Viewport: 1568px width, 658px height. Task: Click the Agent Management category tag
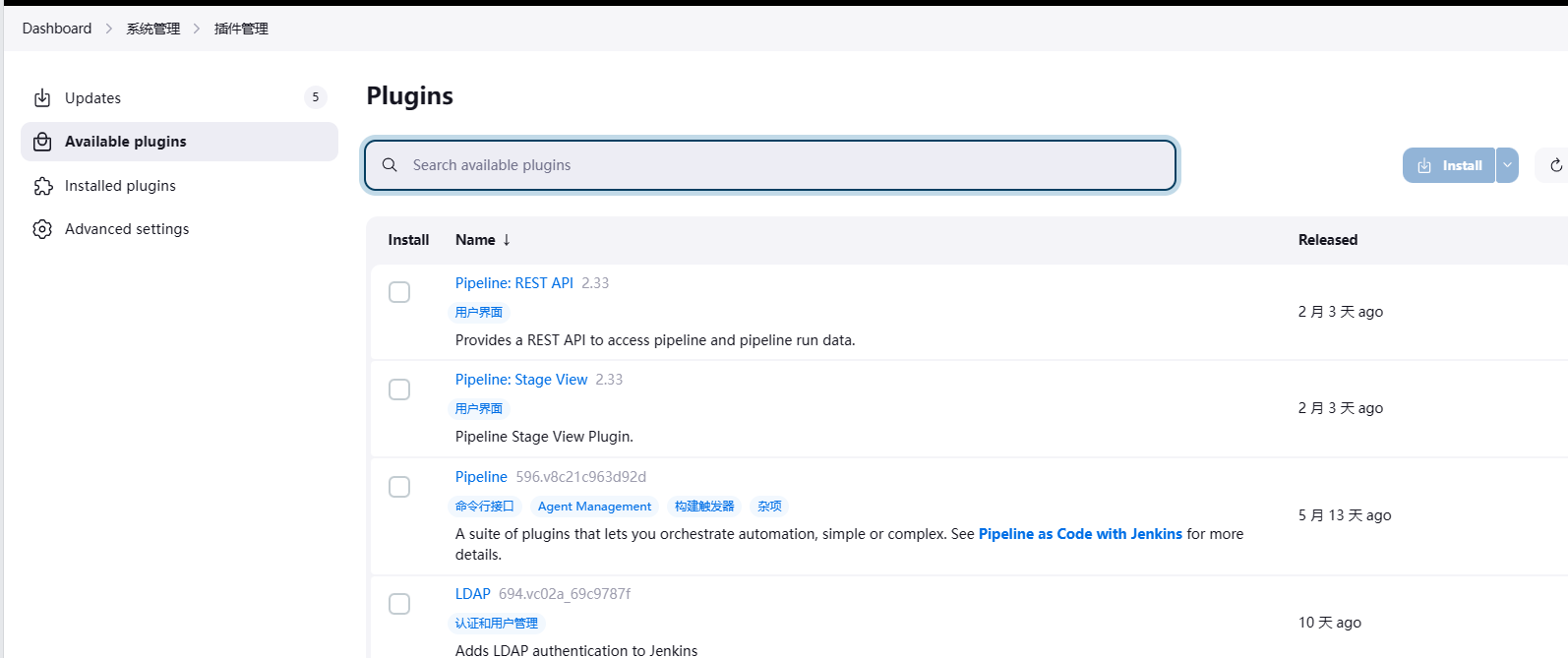click(x=594, y=507)
